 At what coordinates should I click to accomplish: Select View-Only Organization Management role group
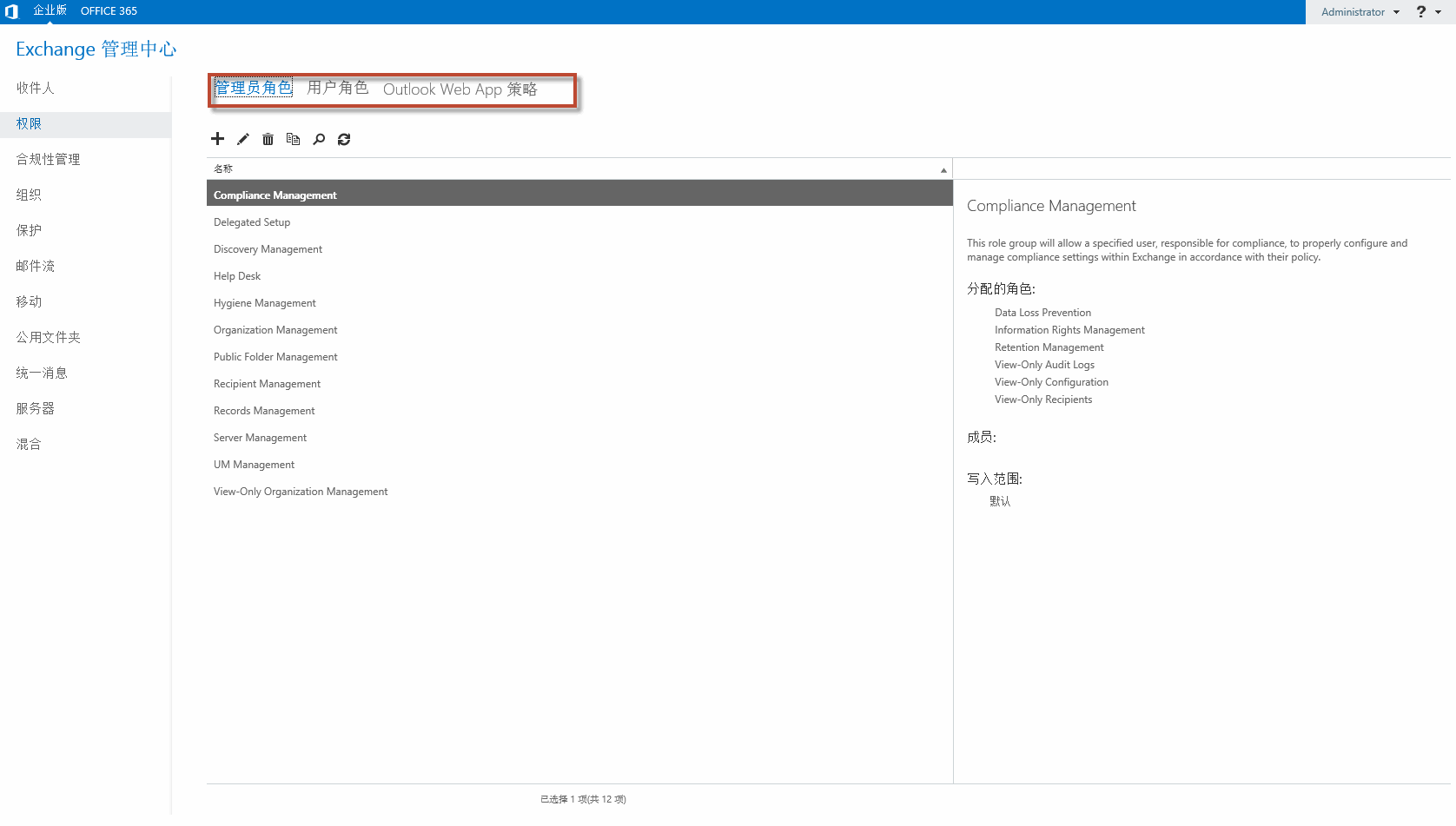pos(579,492)
